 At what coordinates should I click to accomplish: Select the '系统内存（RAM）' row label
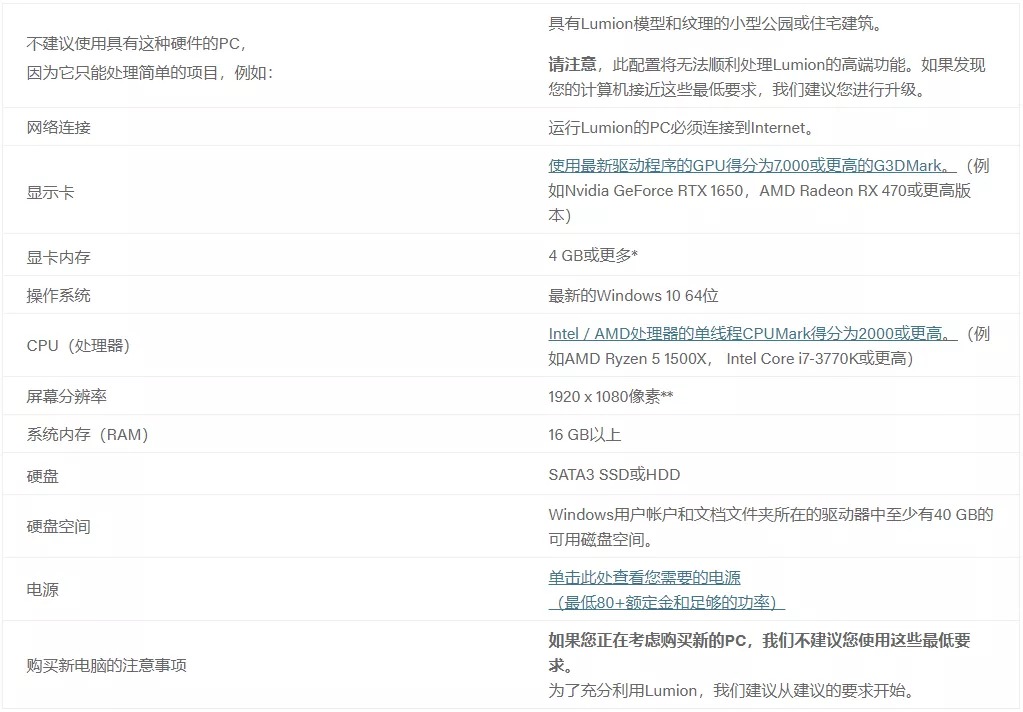click(88, 434)
